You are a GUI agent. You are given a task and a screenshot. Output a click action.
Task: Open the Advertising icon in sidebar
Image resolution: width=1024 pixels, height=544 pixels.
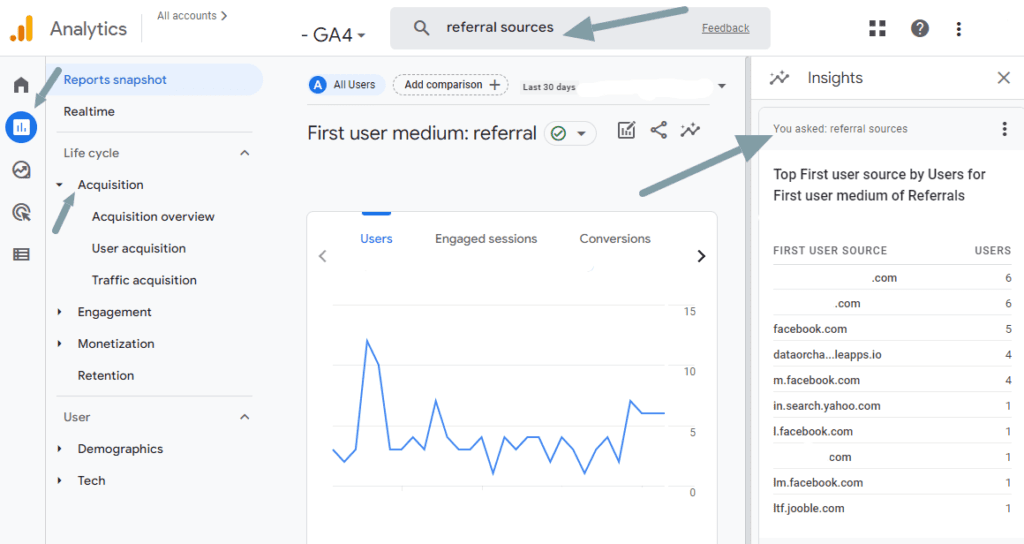[21, 212]
